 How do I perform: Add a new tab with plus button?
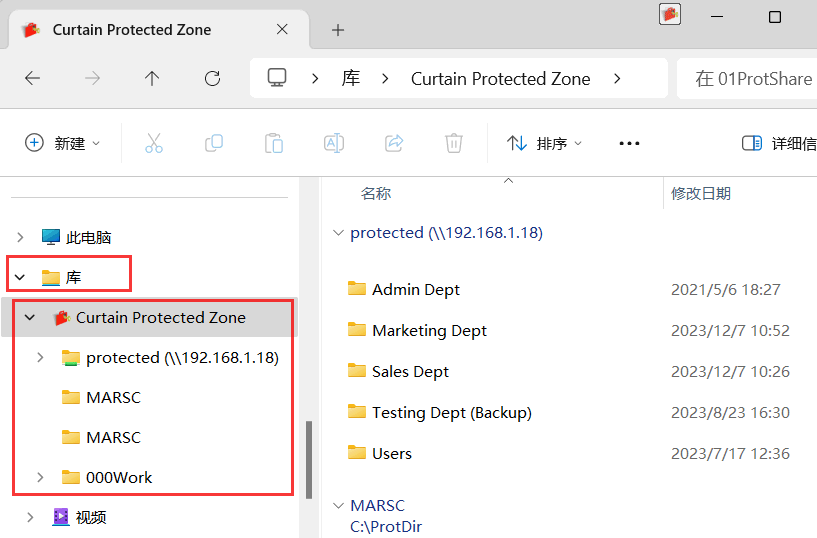point(338,30)
